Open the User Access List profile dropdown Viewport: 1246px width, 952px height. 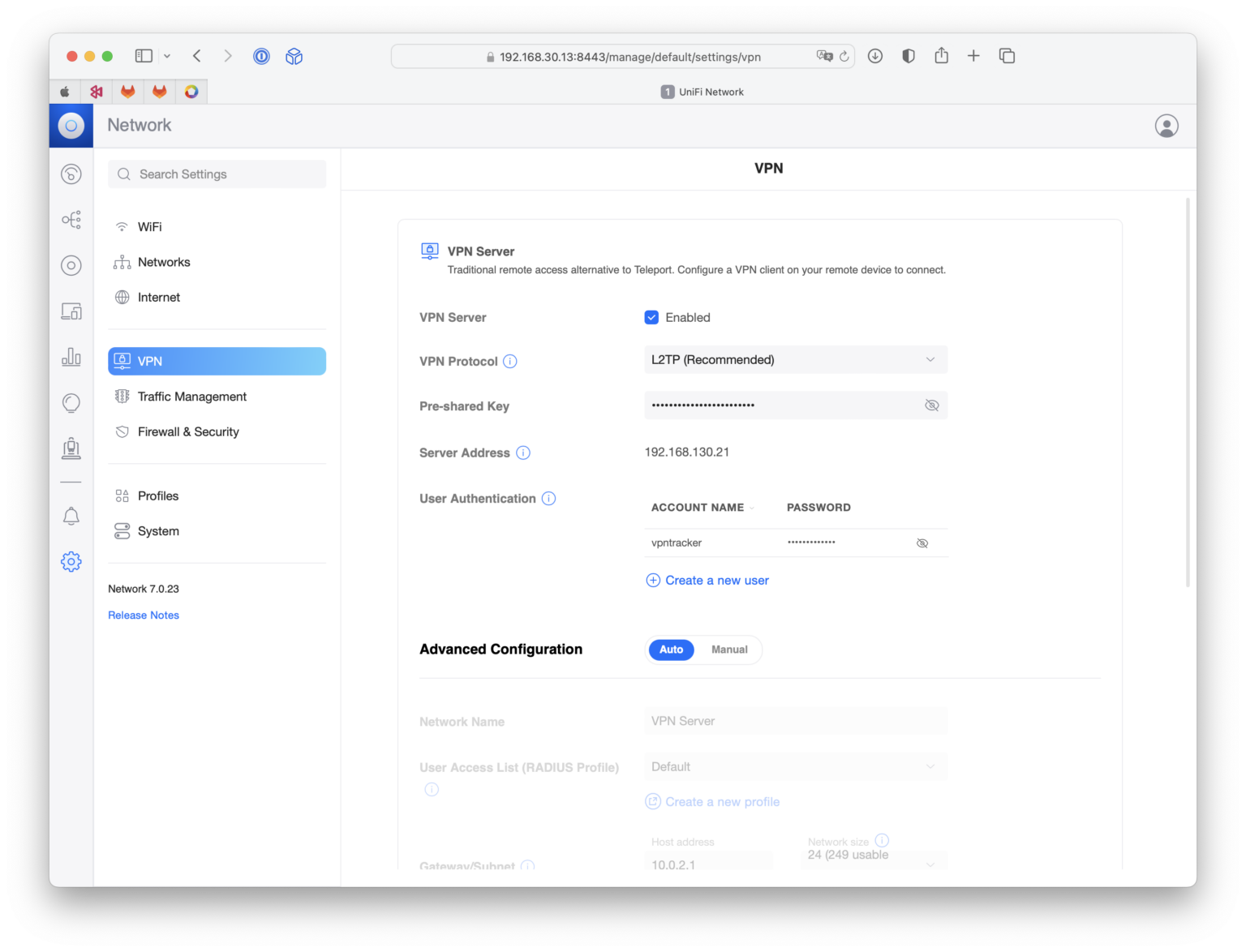point(795,766)
